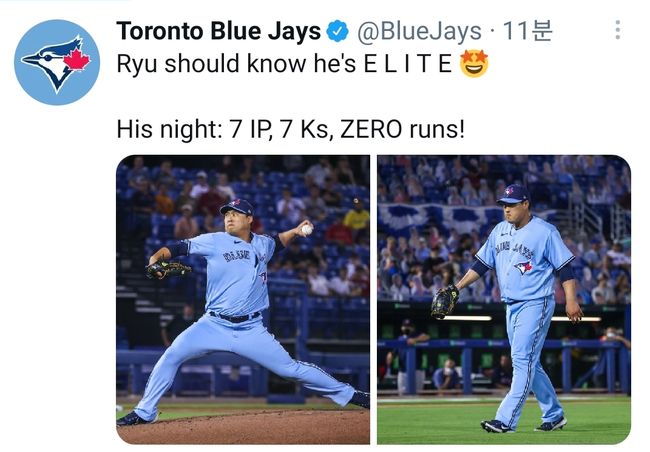Click the blue verified checkmark badge

point(337,31)
